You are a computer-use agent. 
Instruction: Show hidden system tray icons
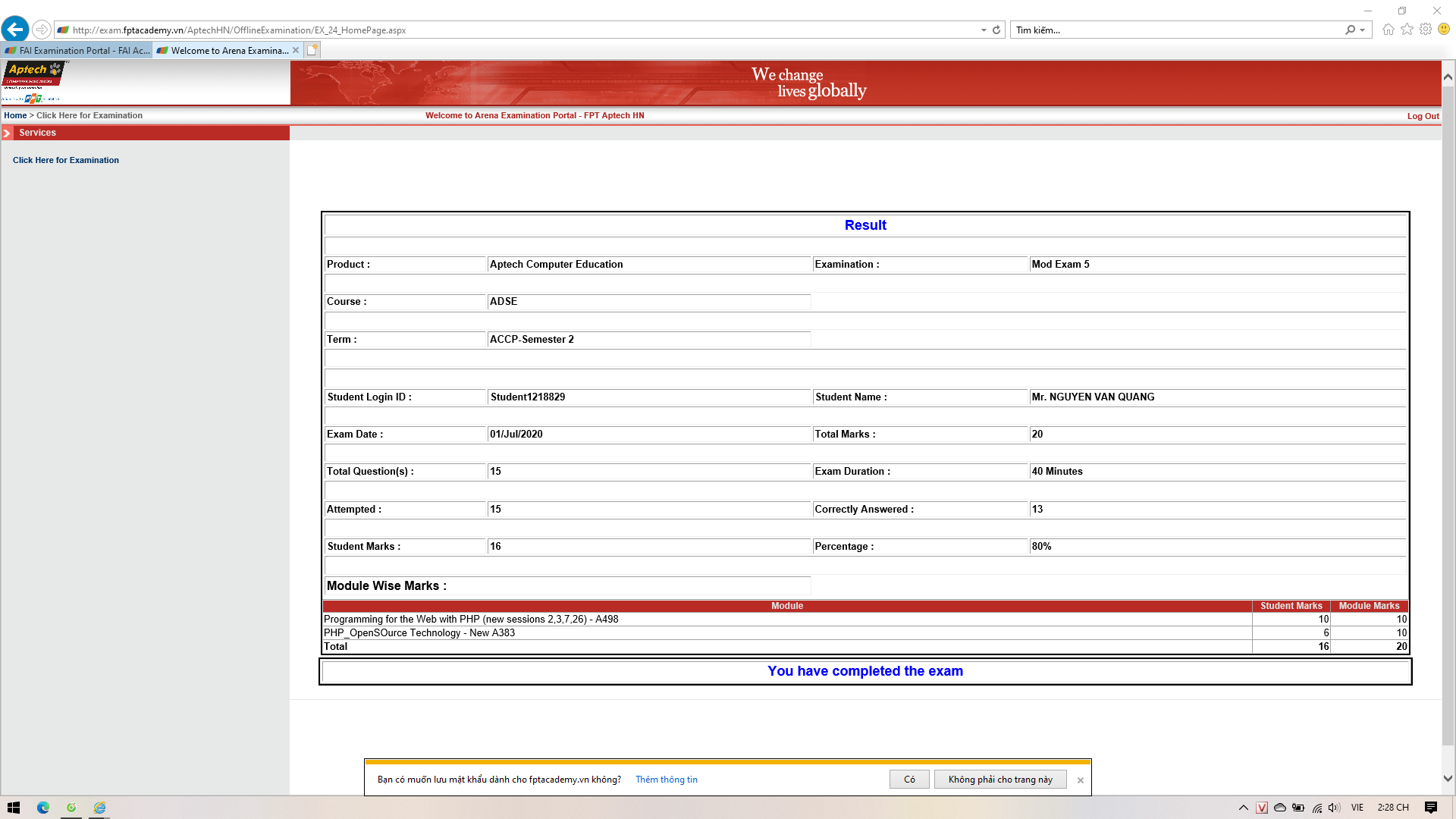point(1243,808)
